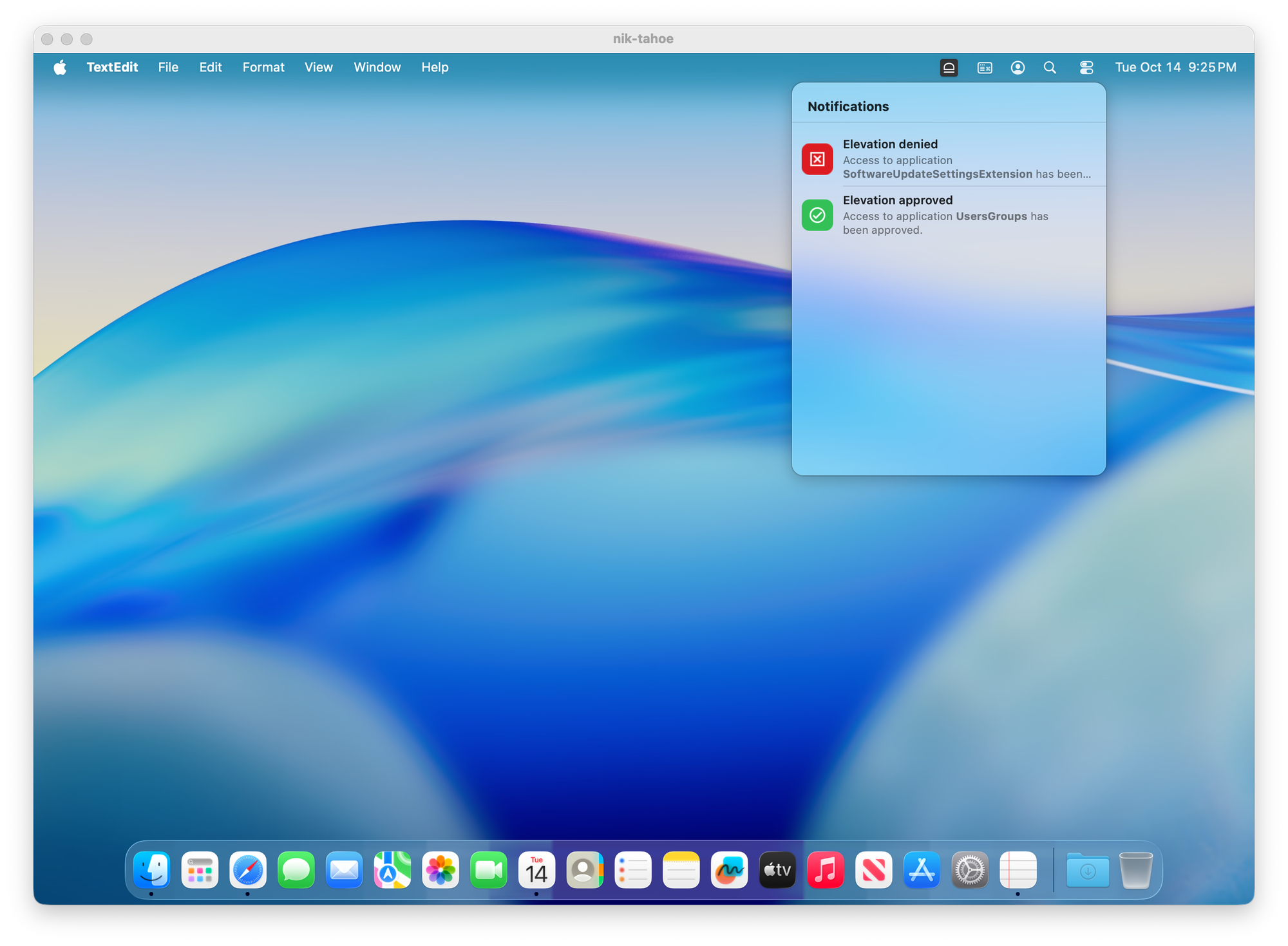Open Spotlight search magnifier icon
The image size is (1288, 946).
click(x=1050, y=68)
